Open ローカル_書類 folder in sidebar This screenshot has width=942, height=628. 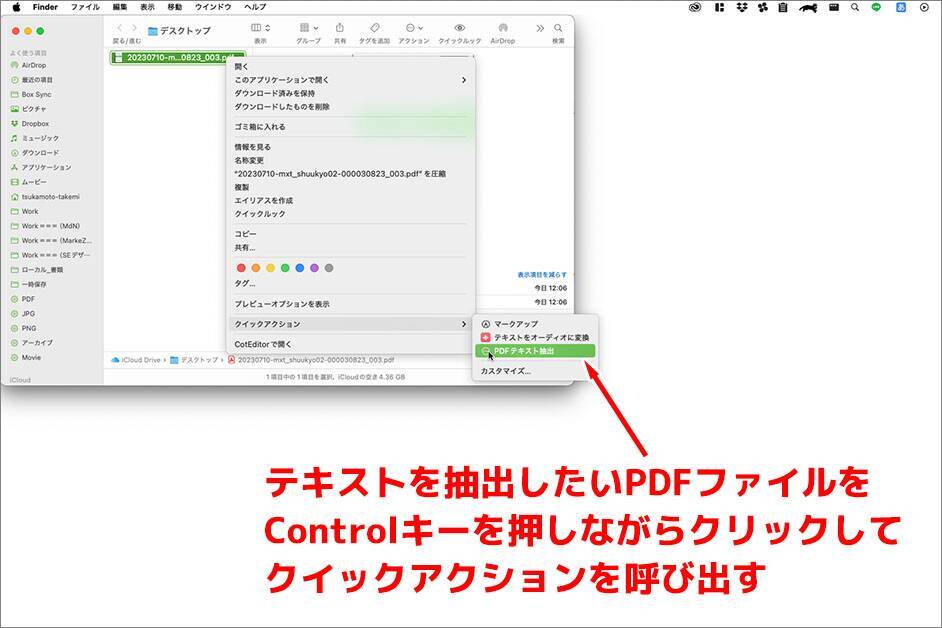42,270
